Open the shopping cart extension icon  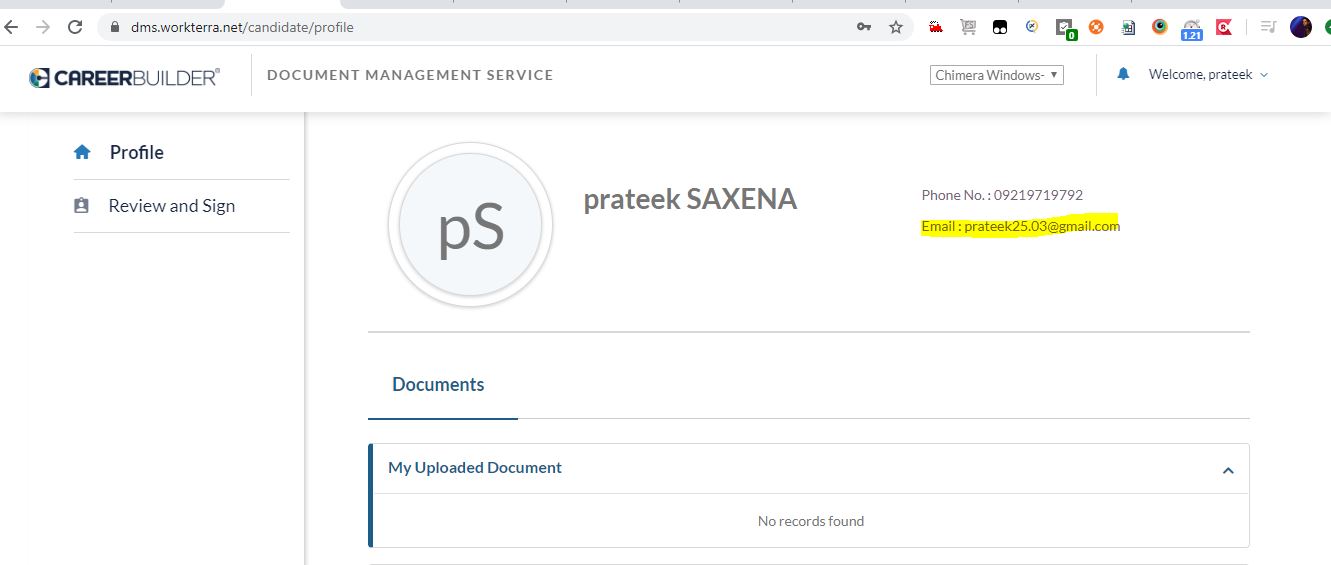(x=967, y=27)
